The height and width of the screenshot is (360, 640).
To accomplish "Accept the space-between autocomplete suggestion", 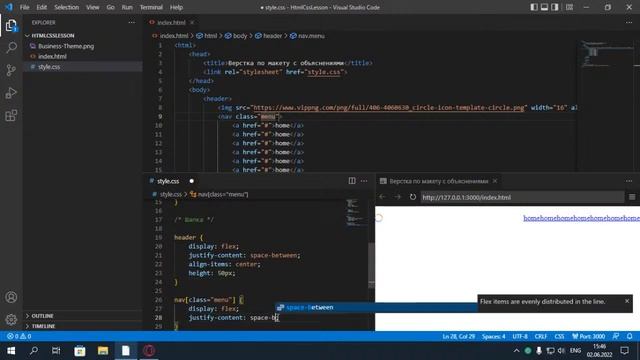I will [x=376, y=307].
